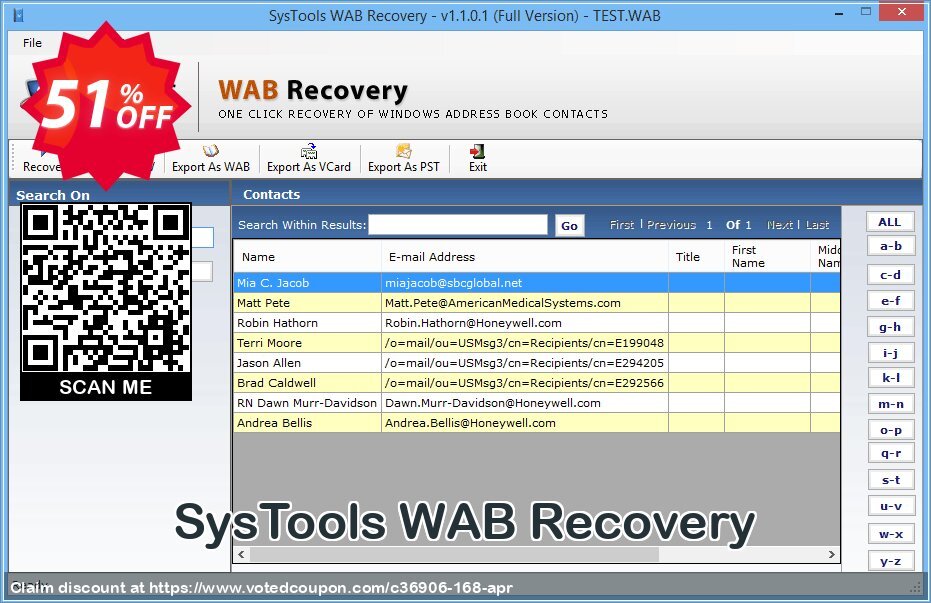This screenshot has width=931, height=603.
Task: Minimize the WAB Recovery window
Action: coord(838,13)
